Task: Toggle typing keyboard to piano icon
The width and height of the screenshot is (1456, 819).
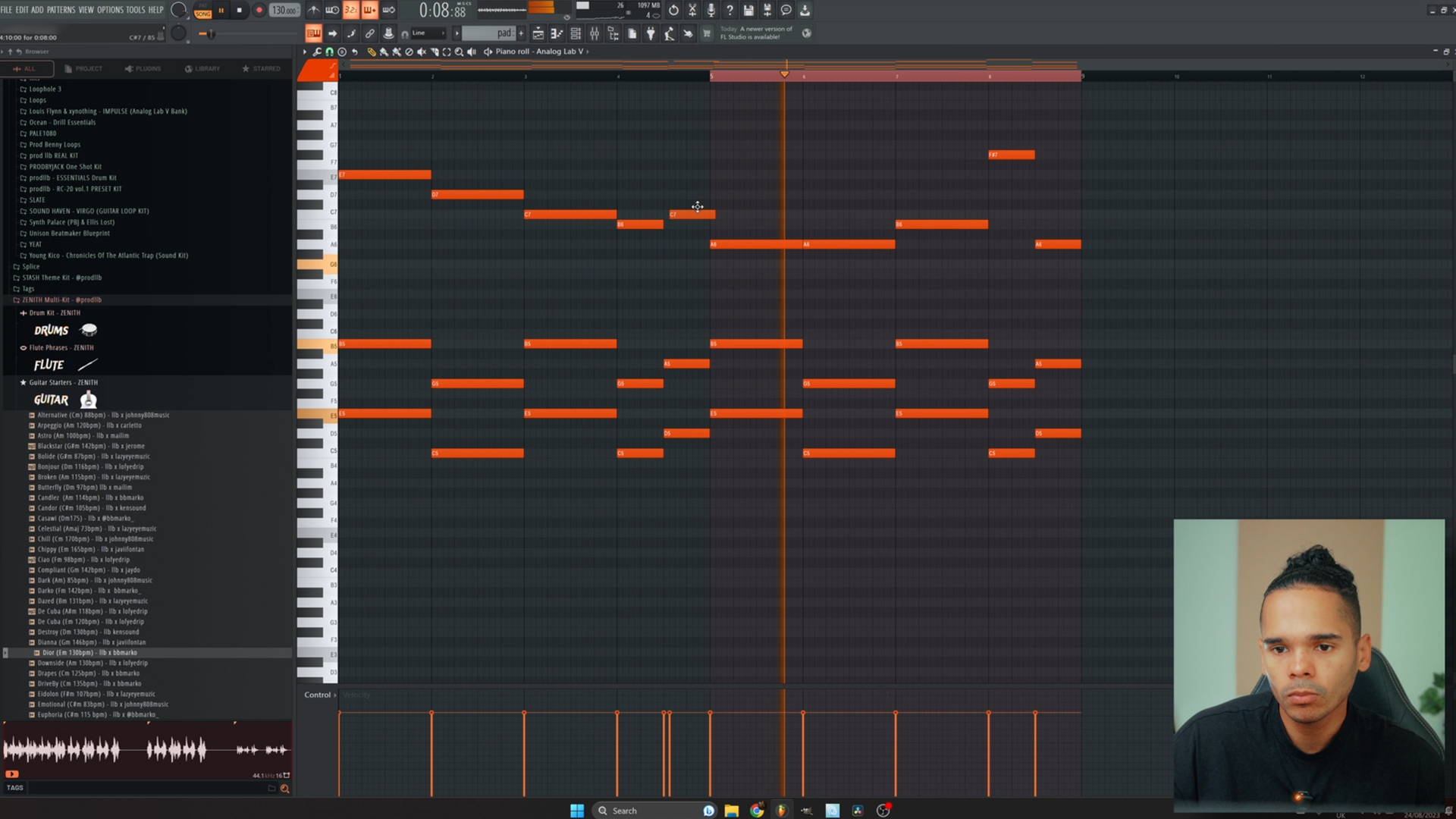Action: pos(313,33)
